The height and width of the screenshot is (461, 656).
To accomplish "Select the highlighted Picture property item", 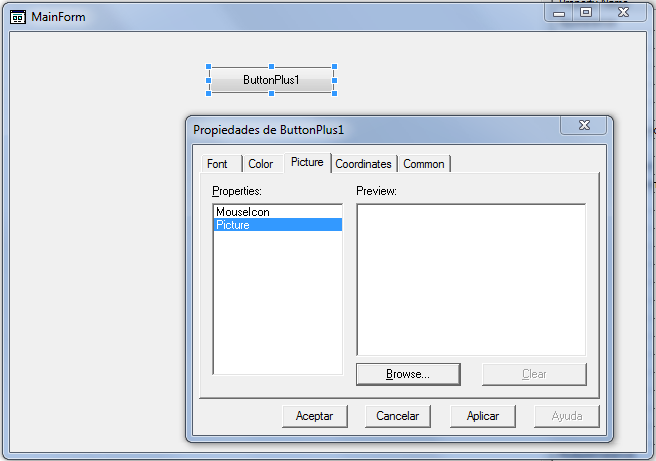I will 277,225.
